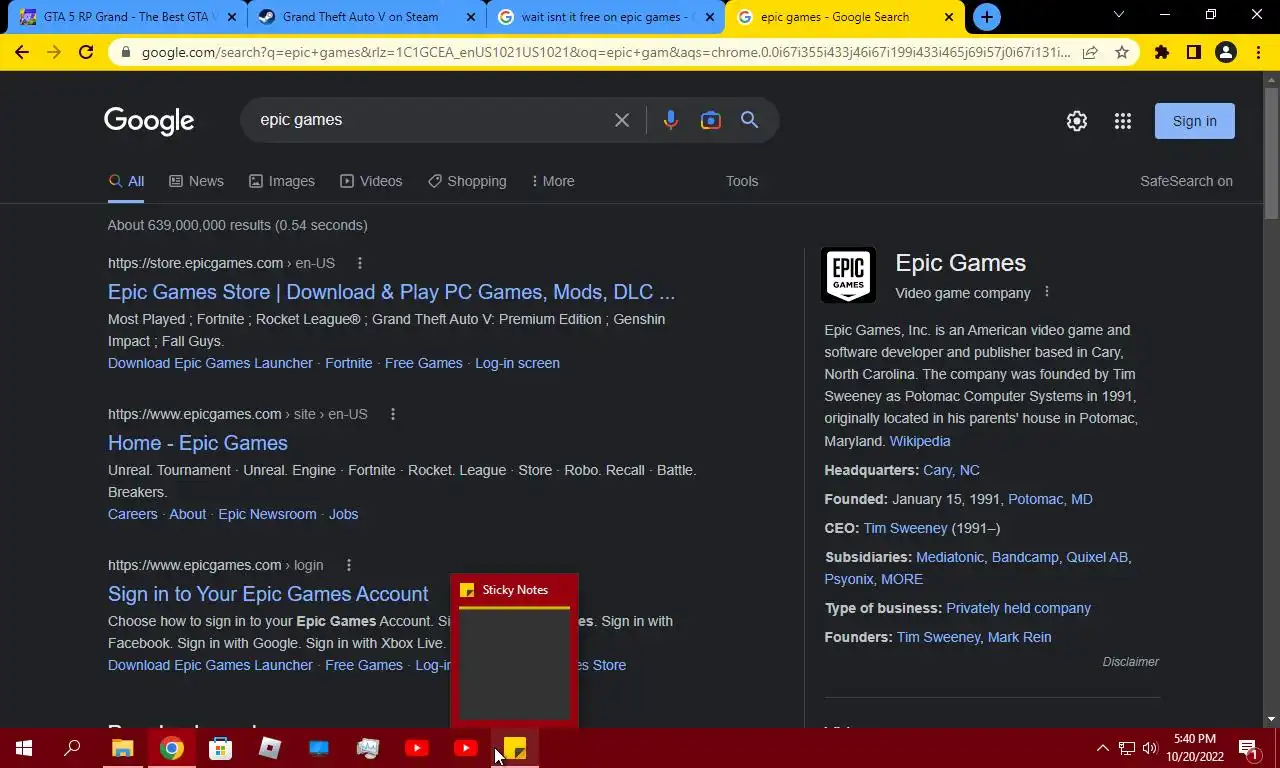This screenshot has height=768, width=1280.
Task: Open options for the store.epicgames.com result
Action: [x=360, y=263]
